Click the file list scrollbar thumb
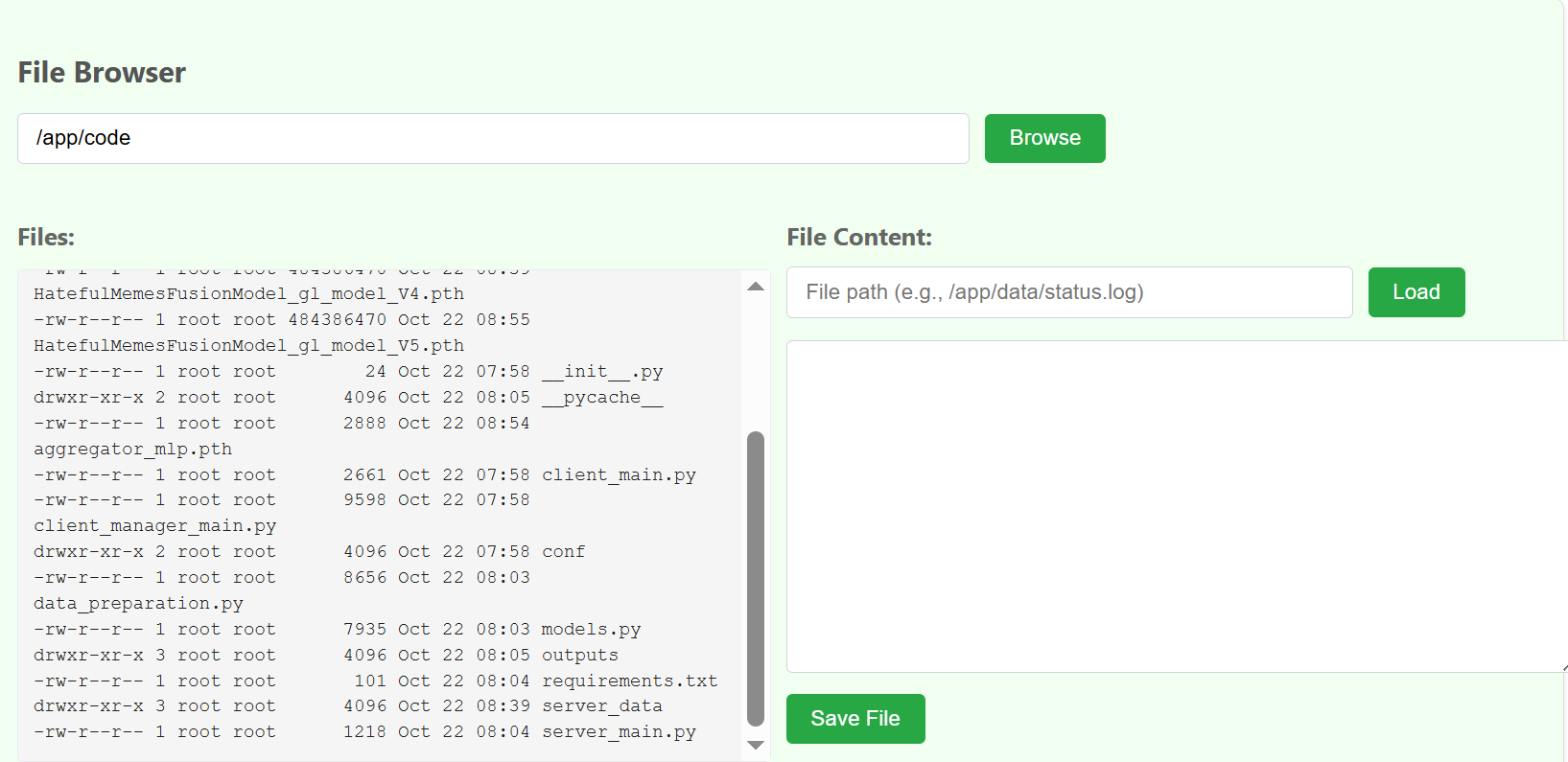The height and width of the screenshot is (762, 1568). tap(756, 578)
